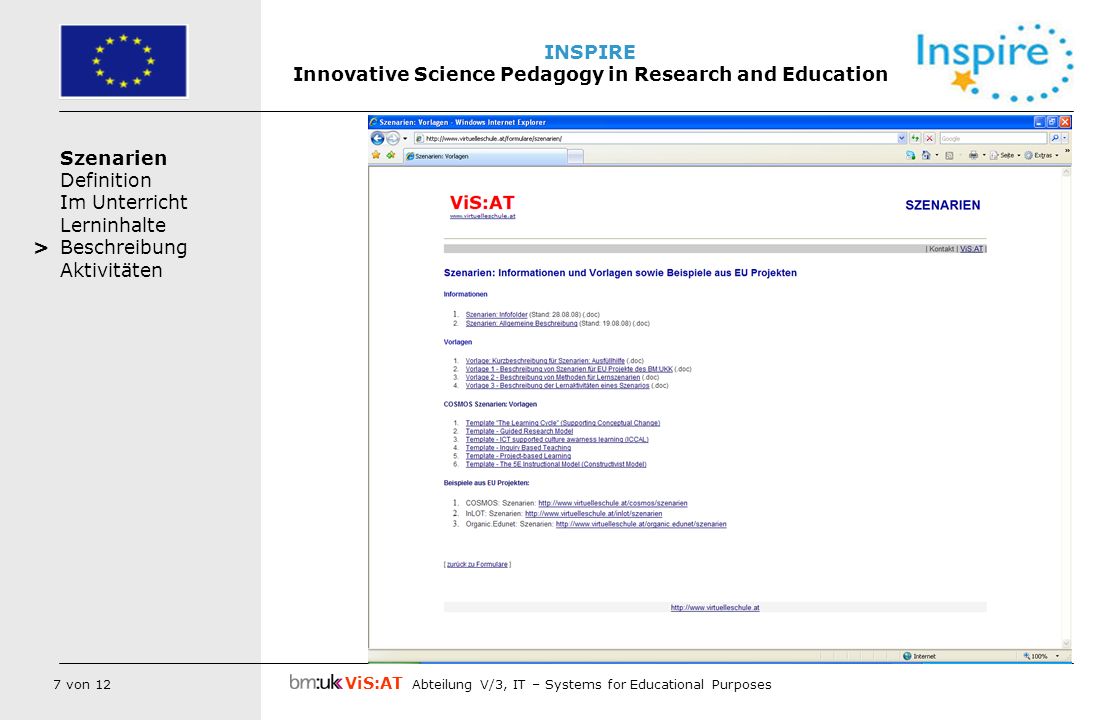Click the www.virtuelleschule.at link under the logo
Viewport: 1120px width, 720px height.
point(482,216)
